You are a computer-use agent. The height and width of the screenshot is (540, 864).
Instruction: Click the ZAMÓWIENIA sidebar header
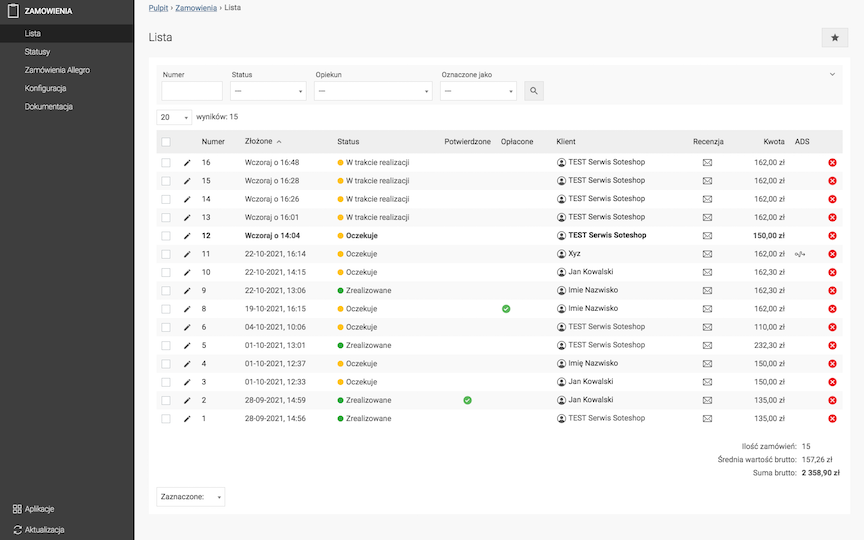tap(40, 11)
